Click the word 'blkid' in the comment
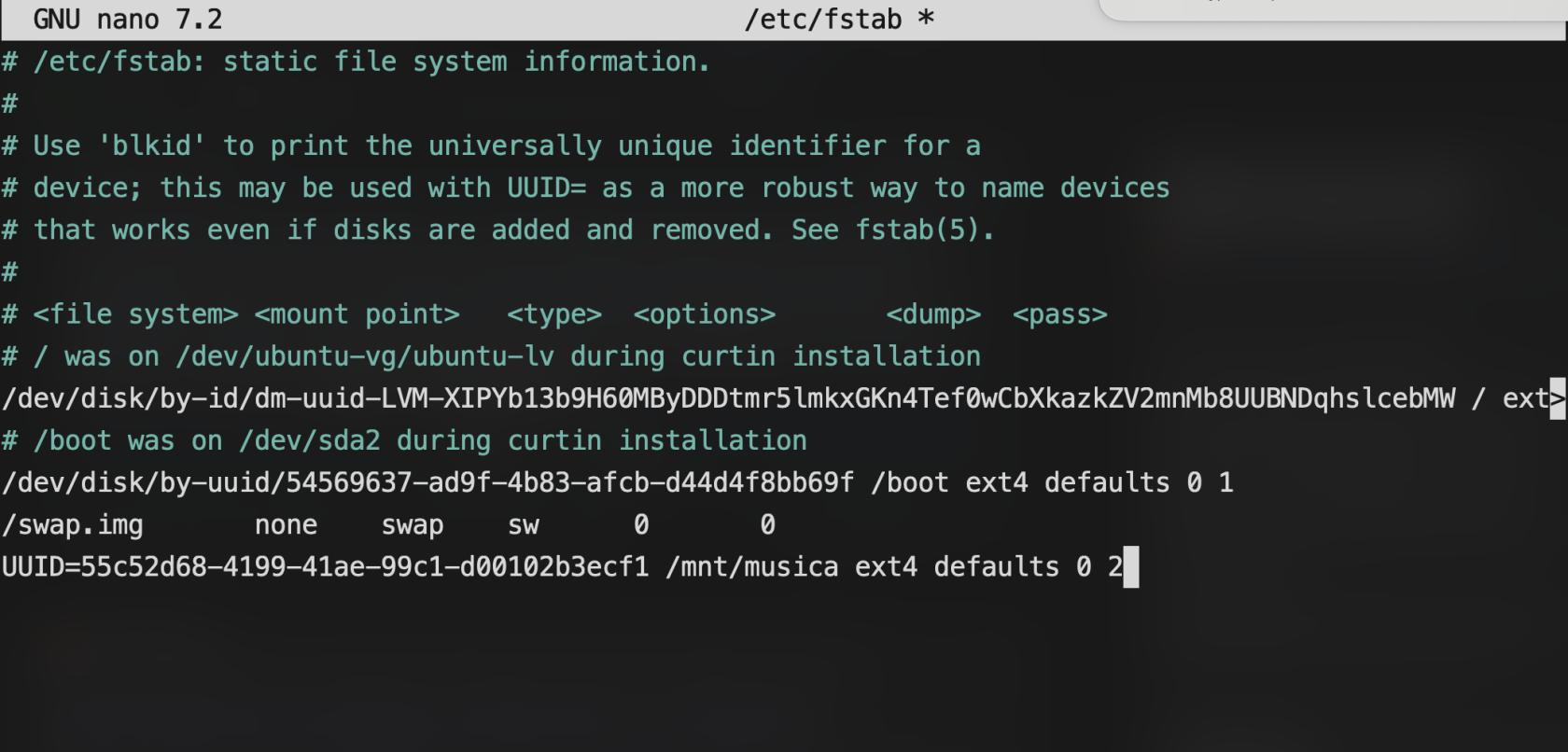Viewport: 1568px width, 752px height. 151,146
